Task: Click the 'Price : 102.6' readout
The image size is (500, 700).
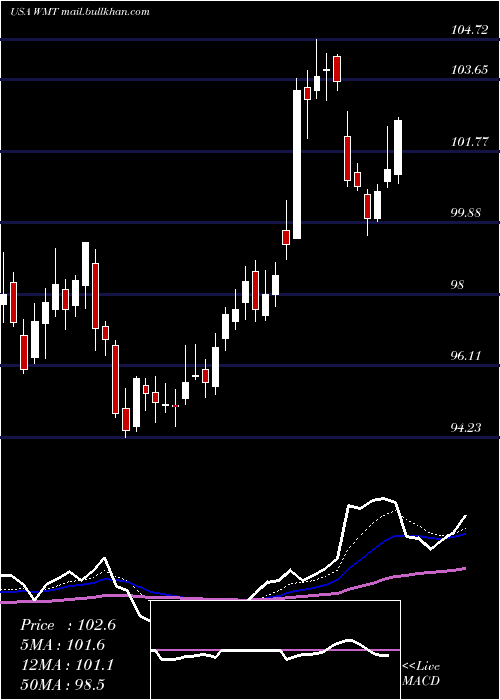Action: click(68, 625)
